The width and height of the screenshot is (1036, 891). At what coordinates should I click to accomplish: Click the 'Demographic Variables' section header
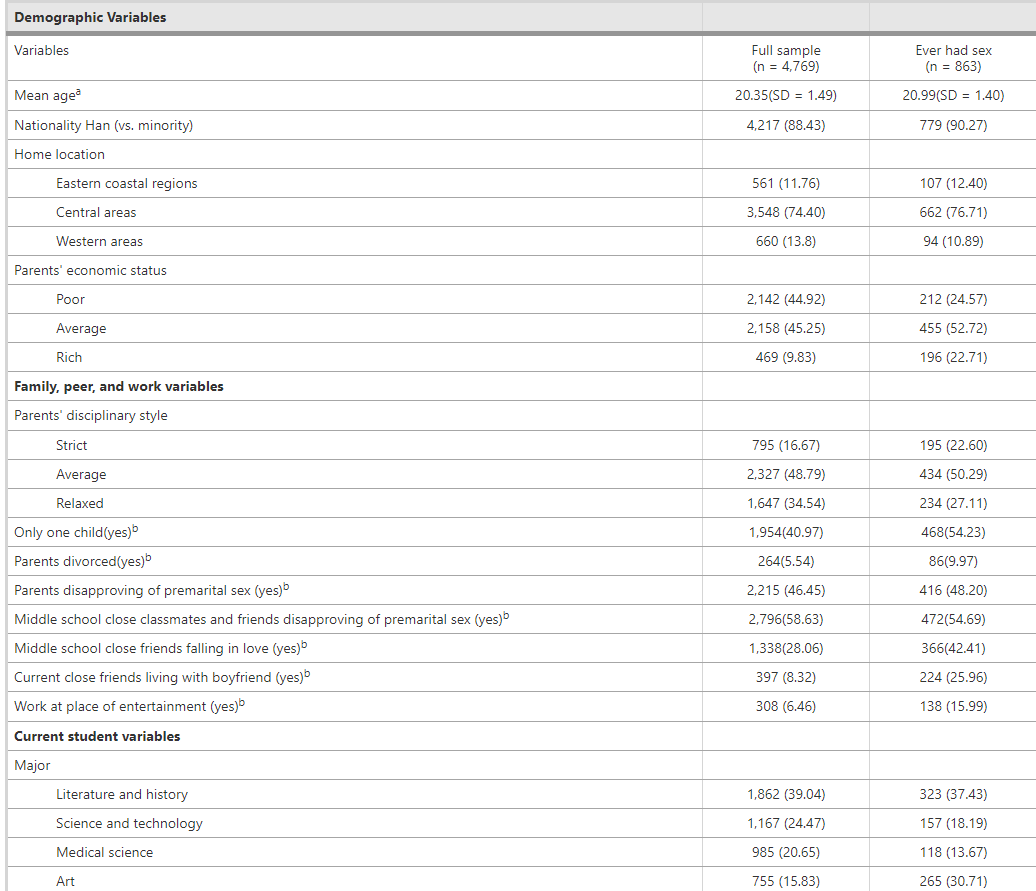[x=90, y=17]
